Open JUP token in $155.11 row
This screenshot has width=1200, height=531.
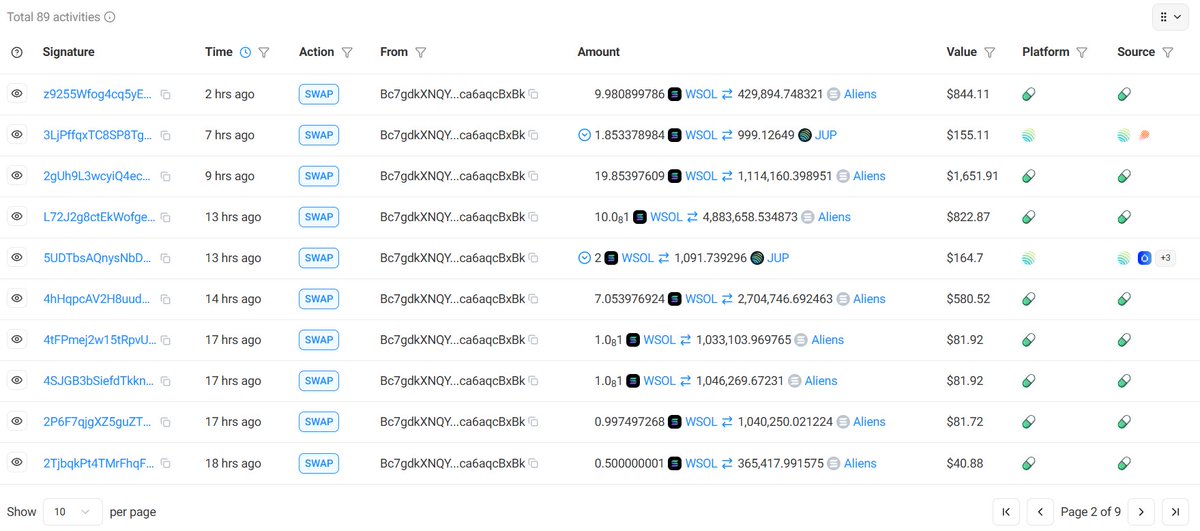pos(826,135)
